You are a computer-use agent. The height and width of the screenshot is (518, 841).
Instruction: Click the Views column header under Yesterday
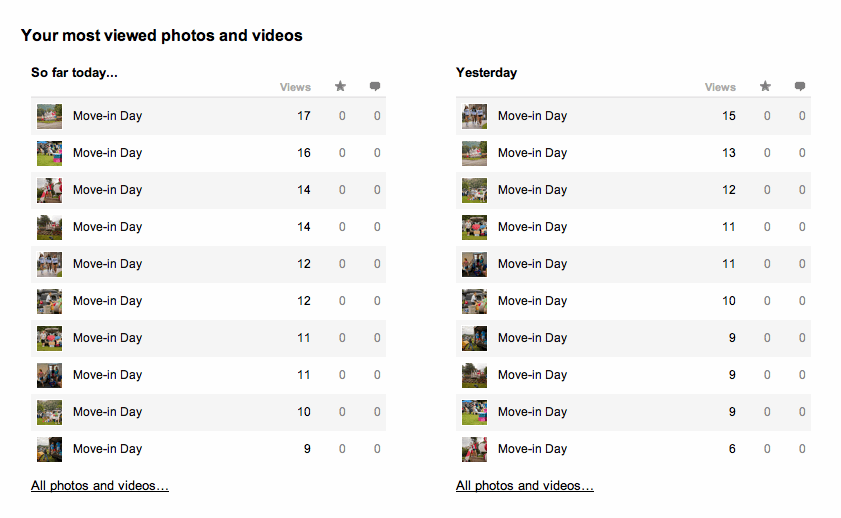[720, 88]
